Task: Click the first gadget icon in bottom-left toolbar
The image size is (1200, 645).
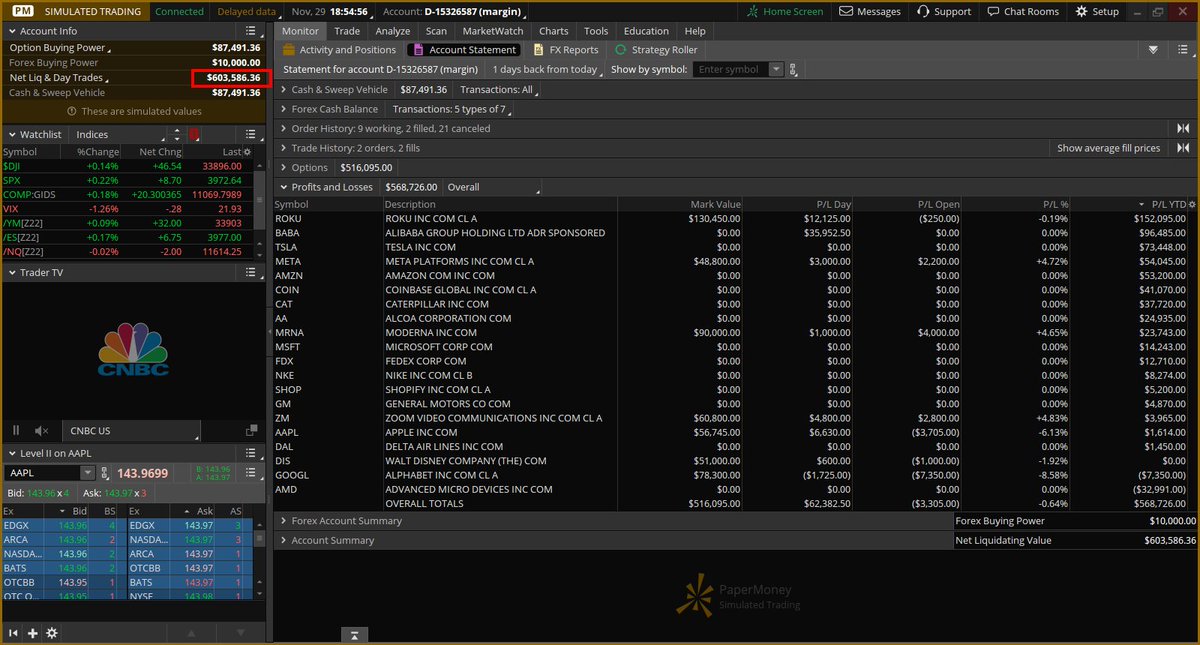Action: [x=14, y=633]
